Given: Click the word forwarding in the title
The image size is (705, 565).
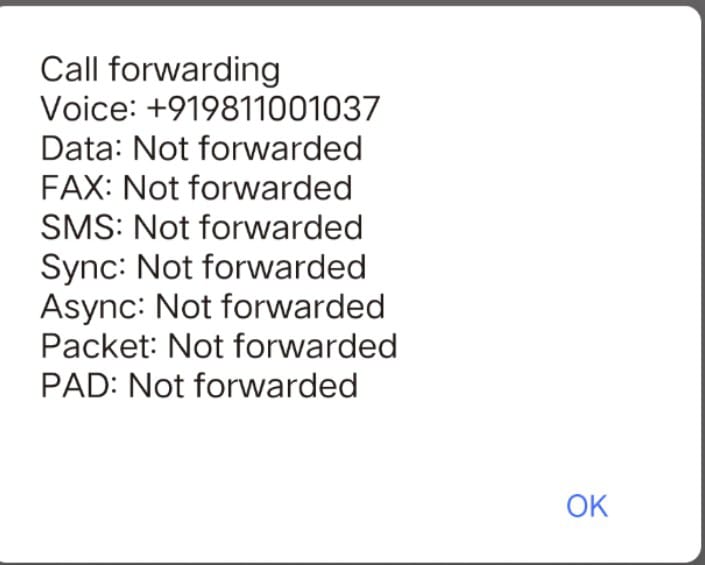Looking at the screenshot, I should point(194,71).
